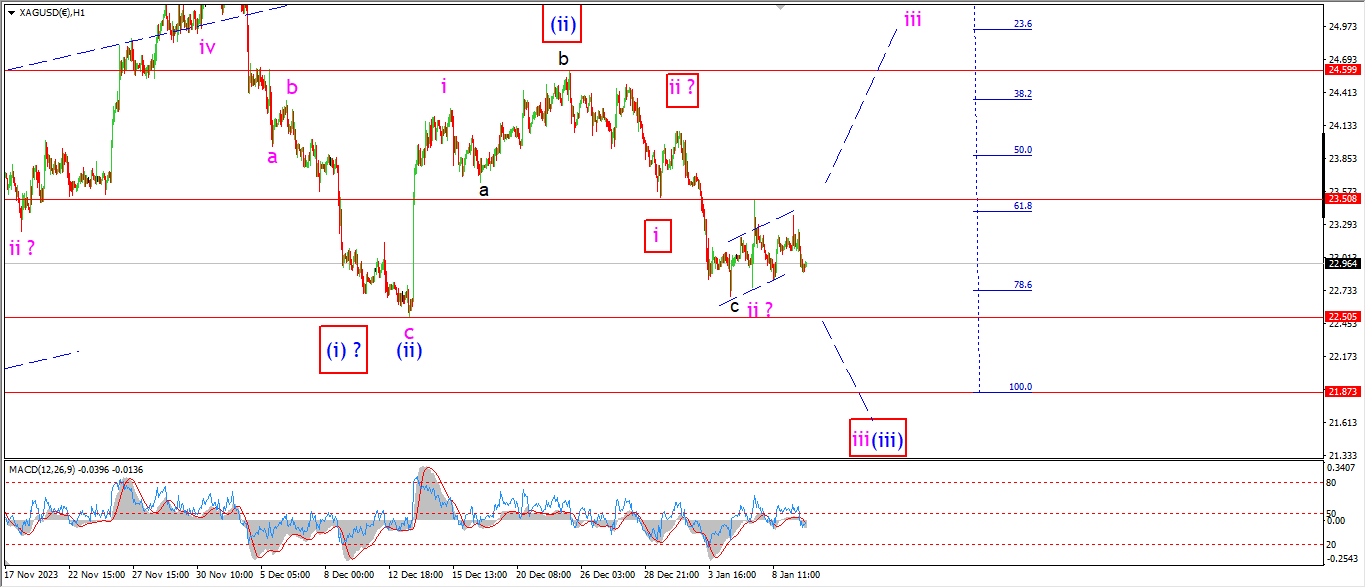
Task: Select the boxed 'iii (iii)' wave label
Action: (878, 438)
